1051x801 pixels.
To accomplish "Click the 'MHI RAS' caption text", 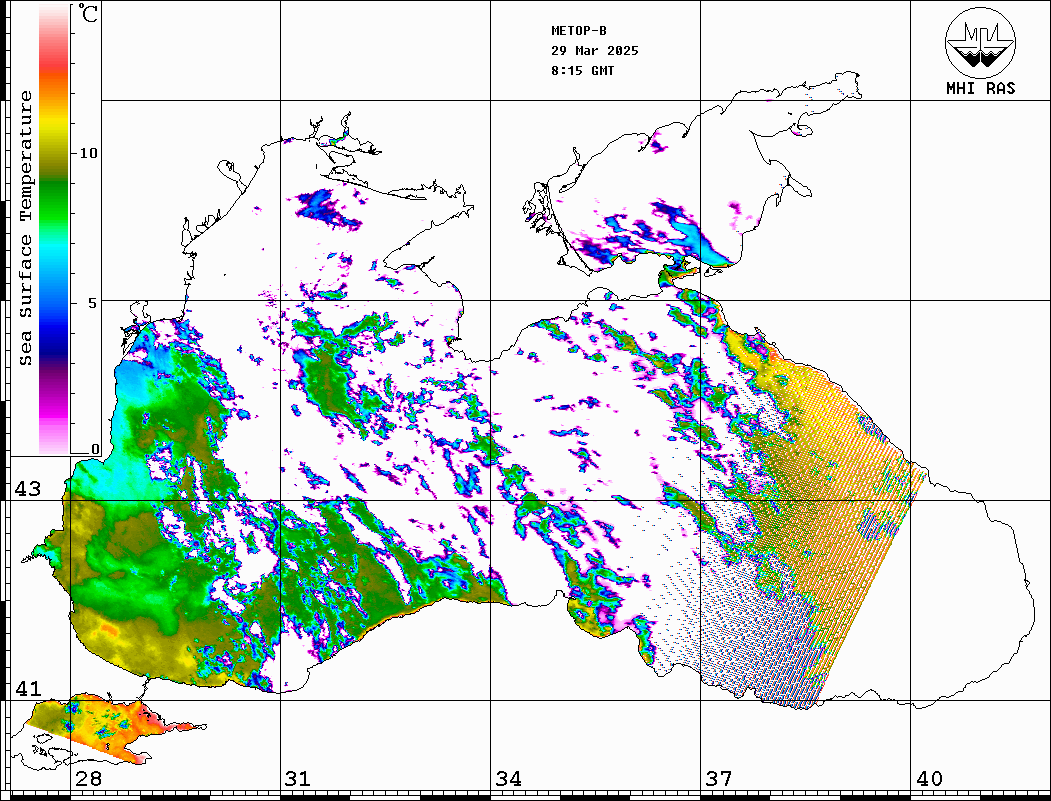I will tap(980, 88).
